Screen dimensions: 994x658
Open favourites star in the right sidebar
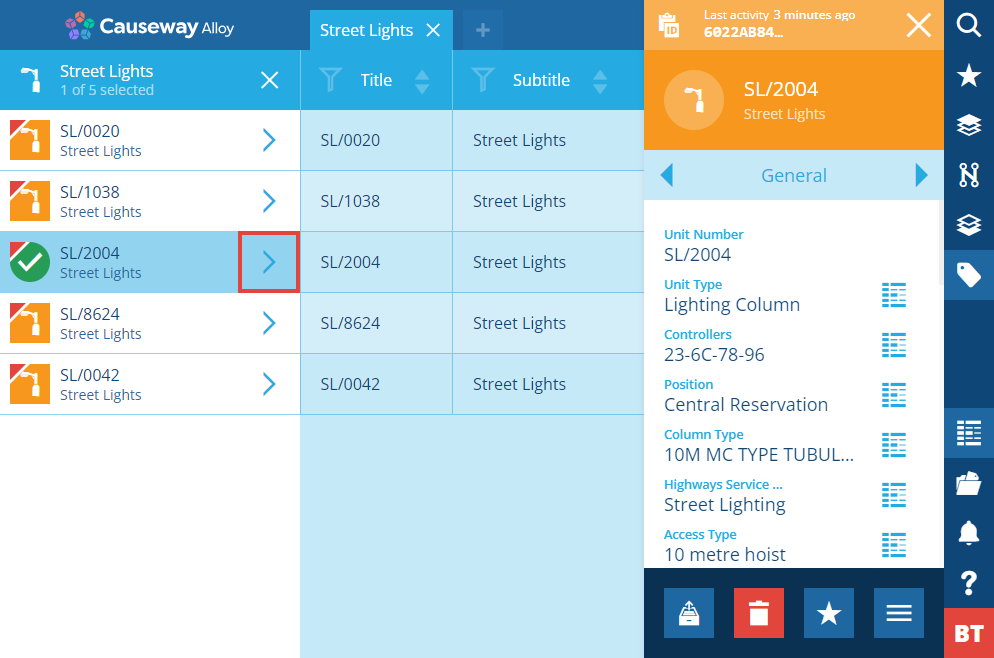[x=969, y=75]
